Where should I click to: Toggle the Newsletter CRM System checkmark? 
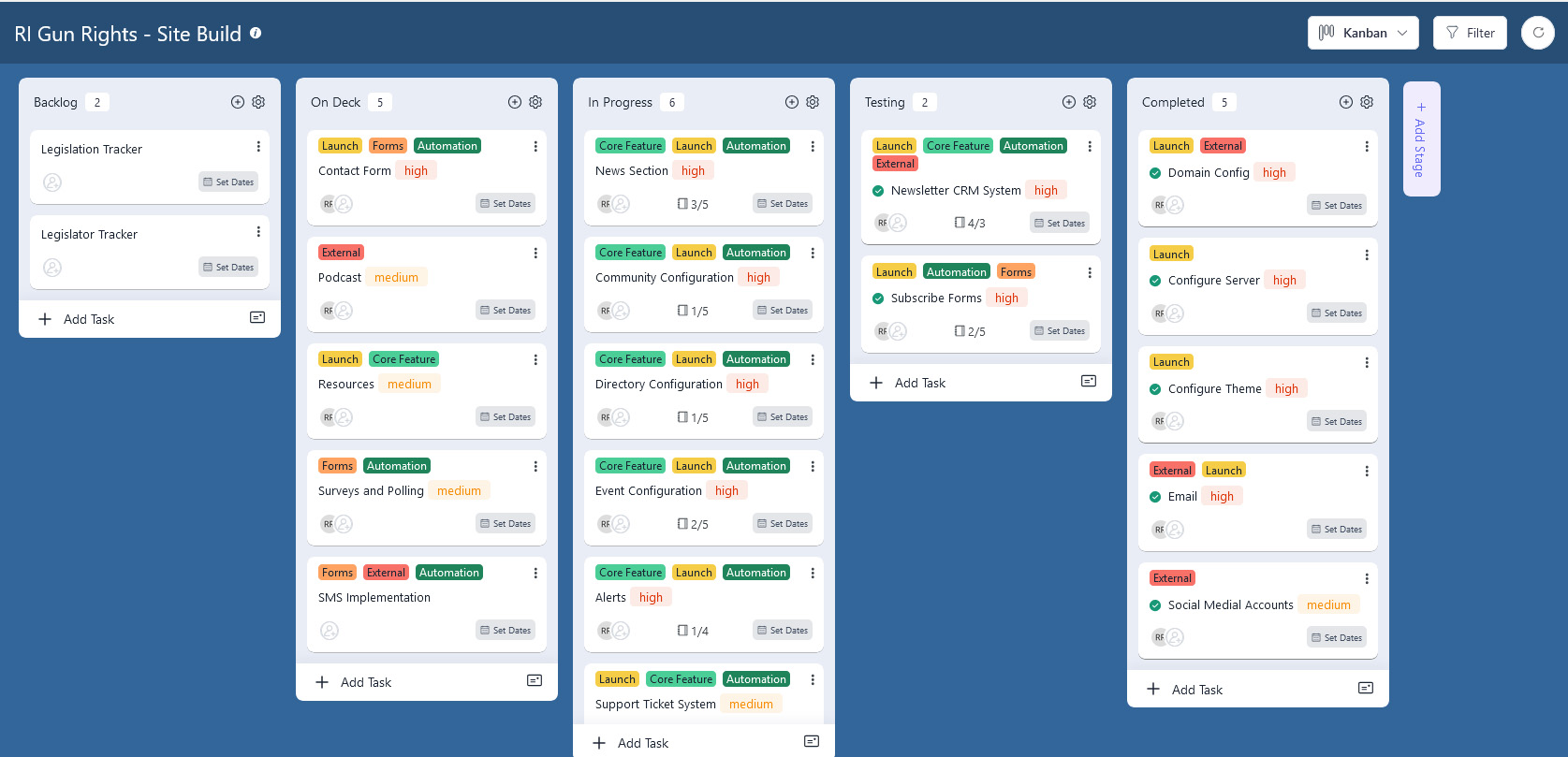point(878,191)
